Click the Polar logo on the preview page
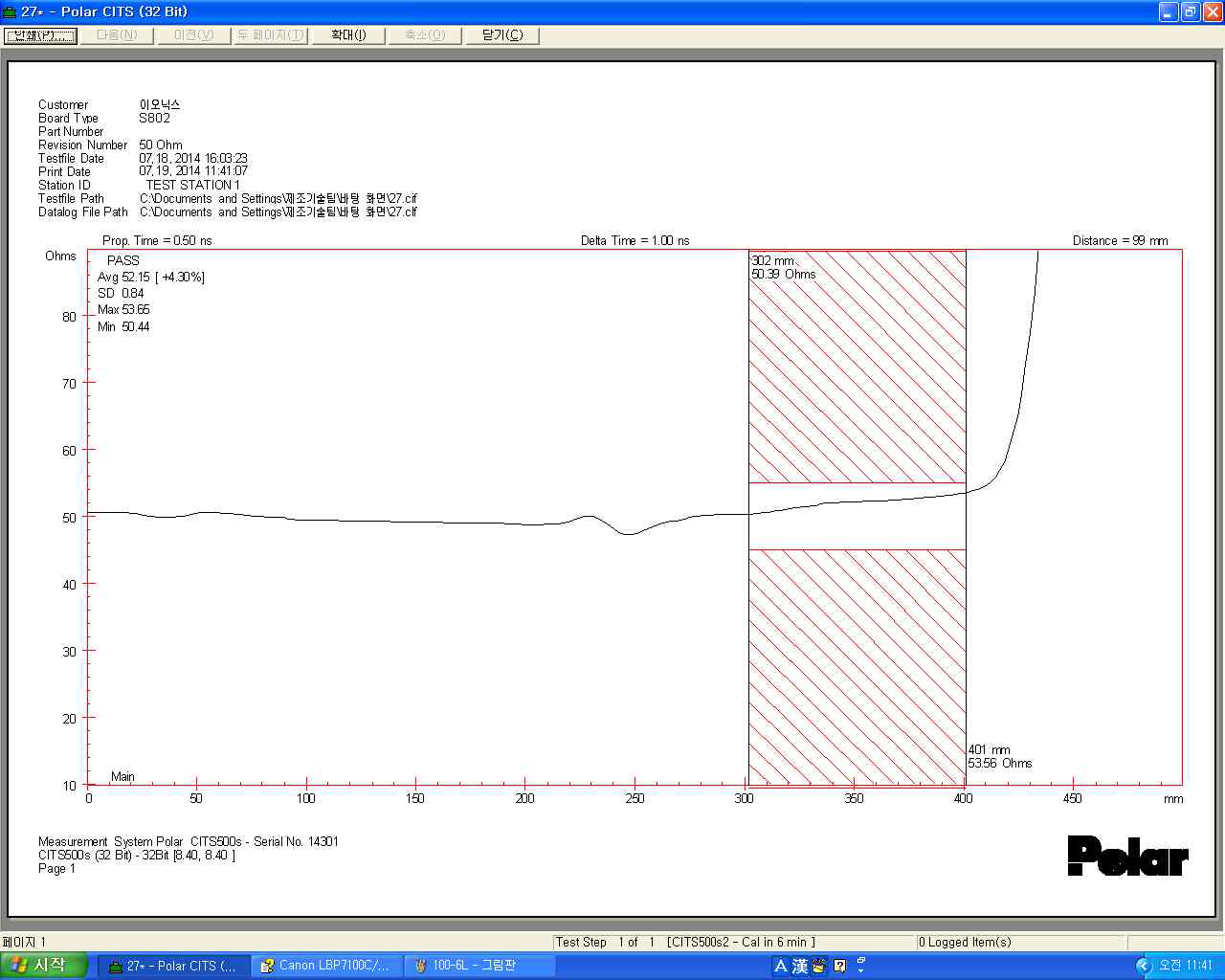 [x=1127, y=856]
